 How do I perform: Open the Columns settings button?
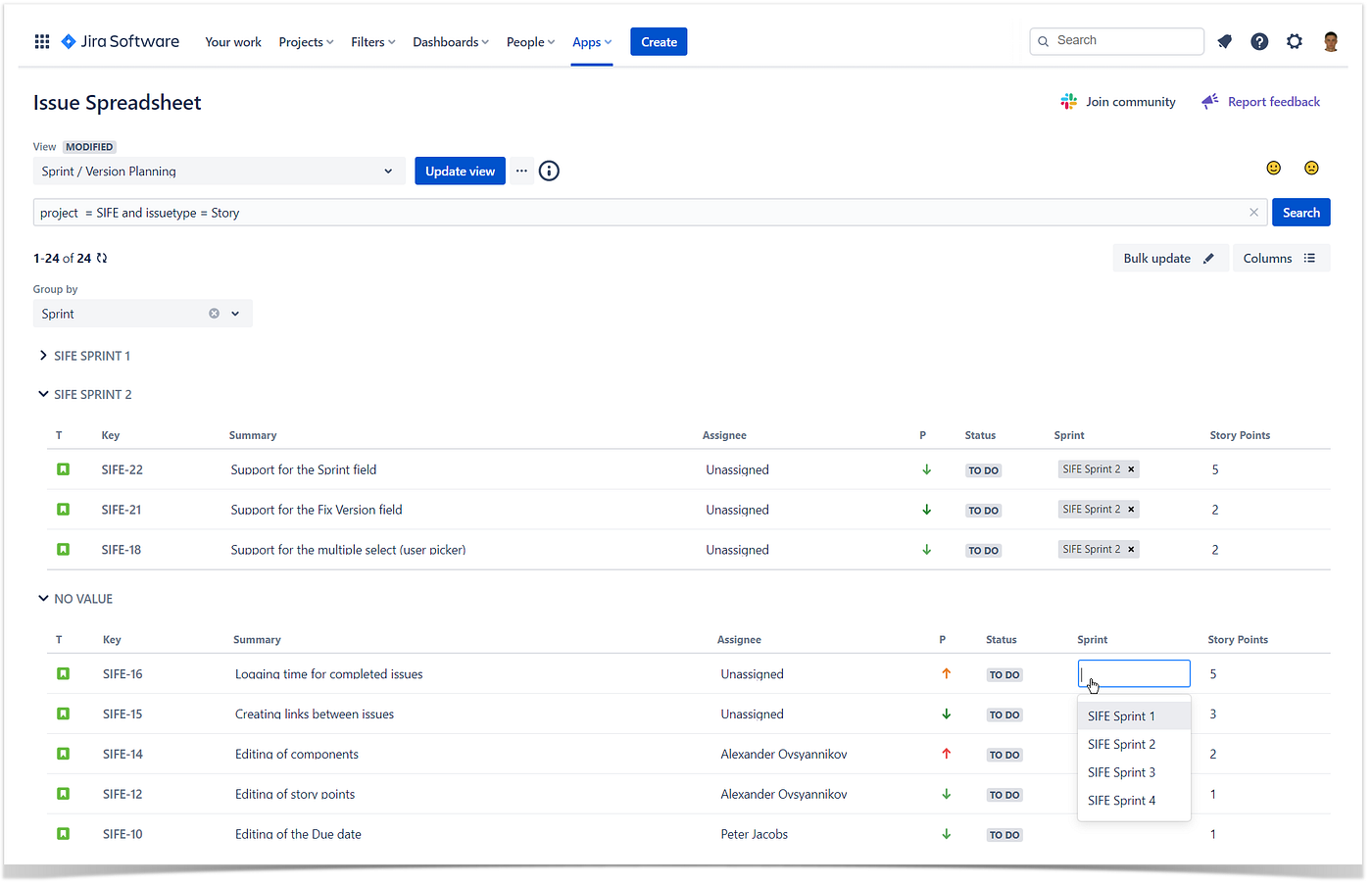[1281, 259]
